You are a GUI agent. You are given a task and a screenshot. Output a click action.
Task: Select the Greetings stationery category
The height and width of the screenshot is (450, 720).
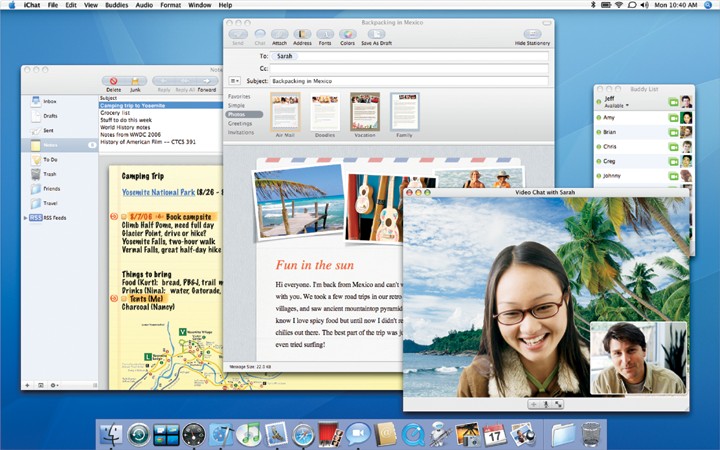[240, 124]
